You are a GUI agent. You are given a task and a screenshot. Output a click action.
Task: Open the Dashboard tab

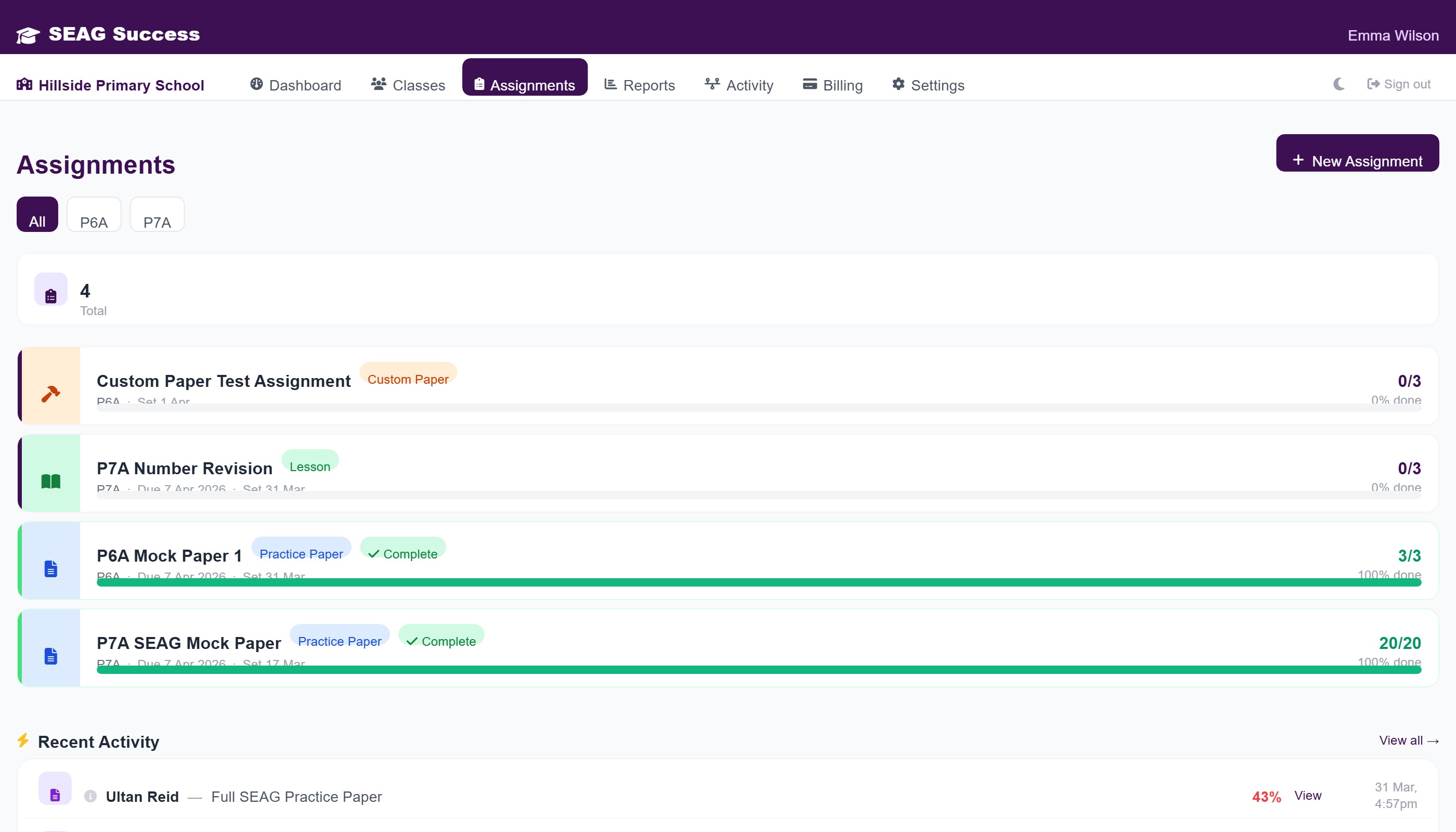click(x=295, y=85)
